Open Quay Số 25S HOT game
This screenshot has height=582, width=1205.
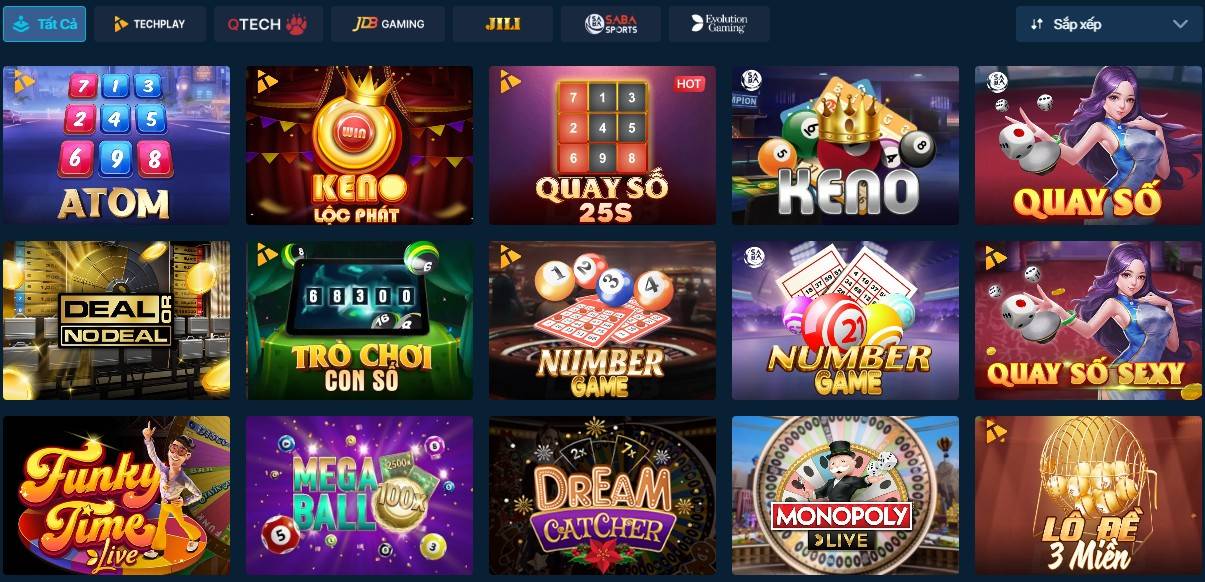point(602,145)
